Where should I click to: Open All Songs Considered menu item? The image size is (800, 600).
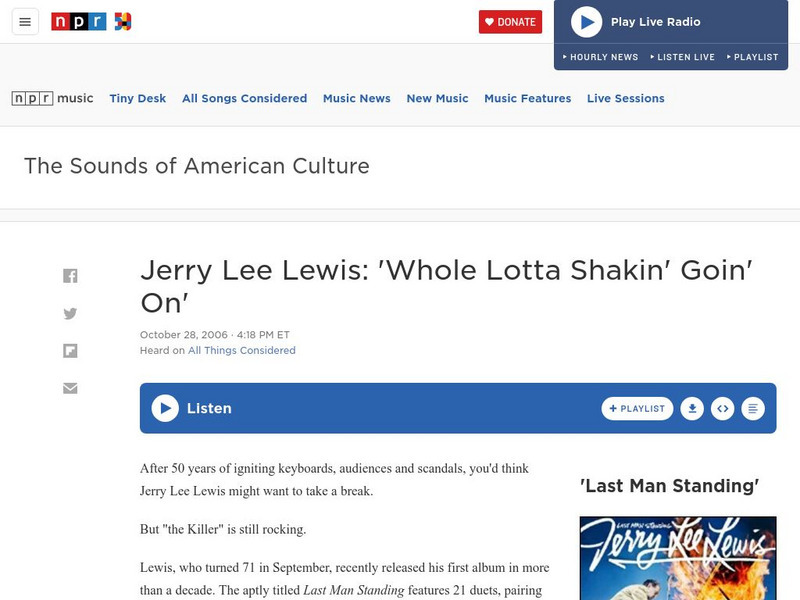(244, 98)
